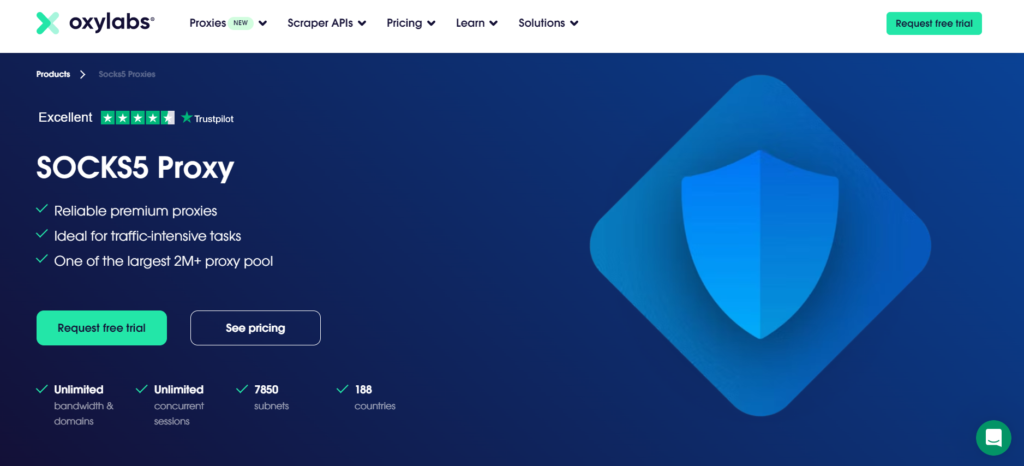Open the live chat widget icon
The width and height of the screenshot is (1024, 466).
click(993, 437)
